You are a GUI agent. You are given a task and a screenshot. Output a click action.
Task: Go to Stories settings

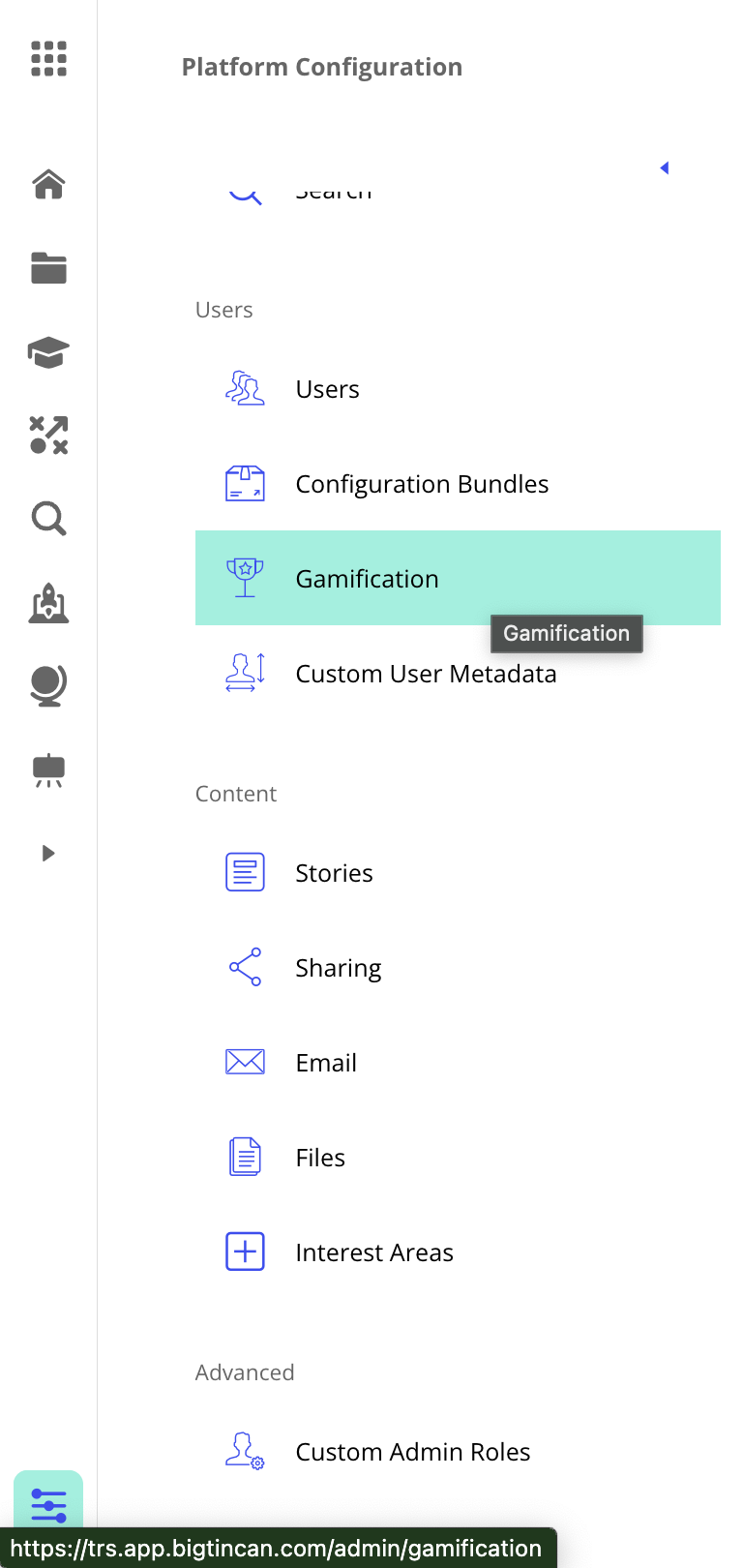tap(334, 873)
